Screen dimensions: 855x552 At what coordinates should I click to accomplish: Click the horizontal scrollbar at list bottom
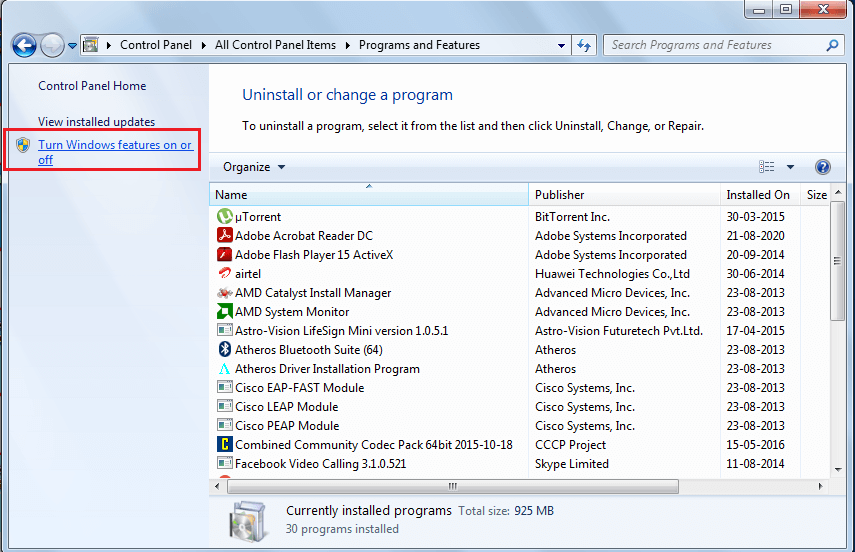coord(452,486)
